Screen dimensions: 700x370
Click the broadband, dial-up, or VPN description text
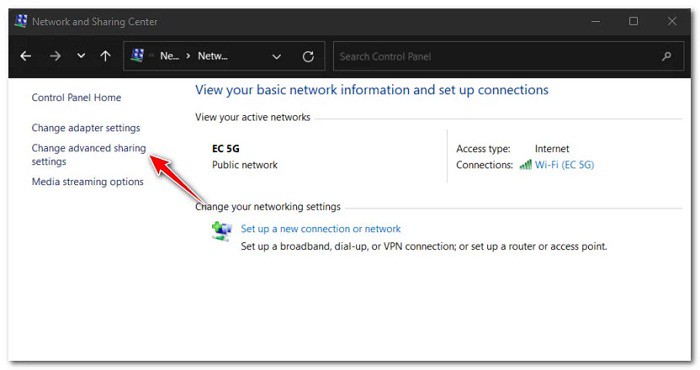point(424,246)
